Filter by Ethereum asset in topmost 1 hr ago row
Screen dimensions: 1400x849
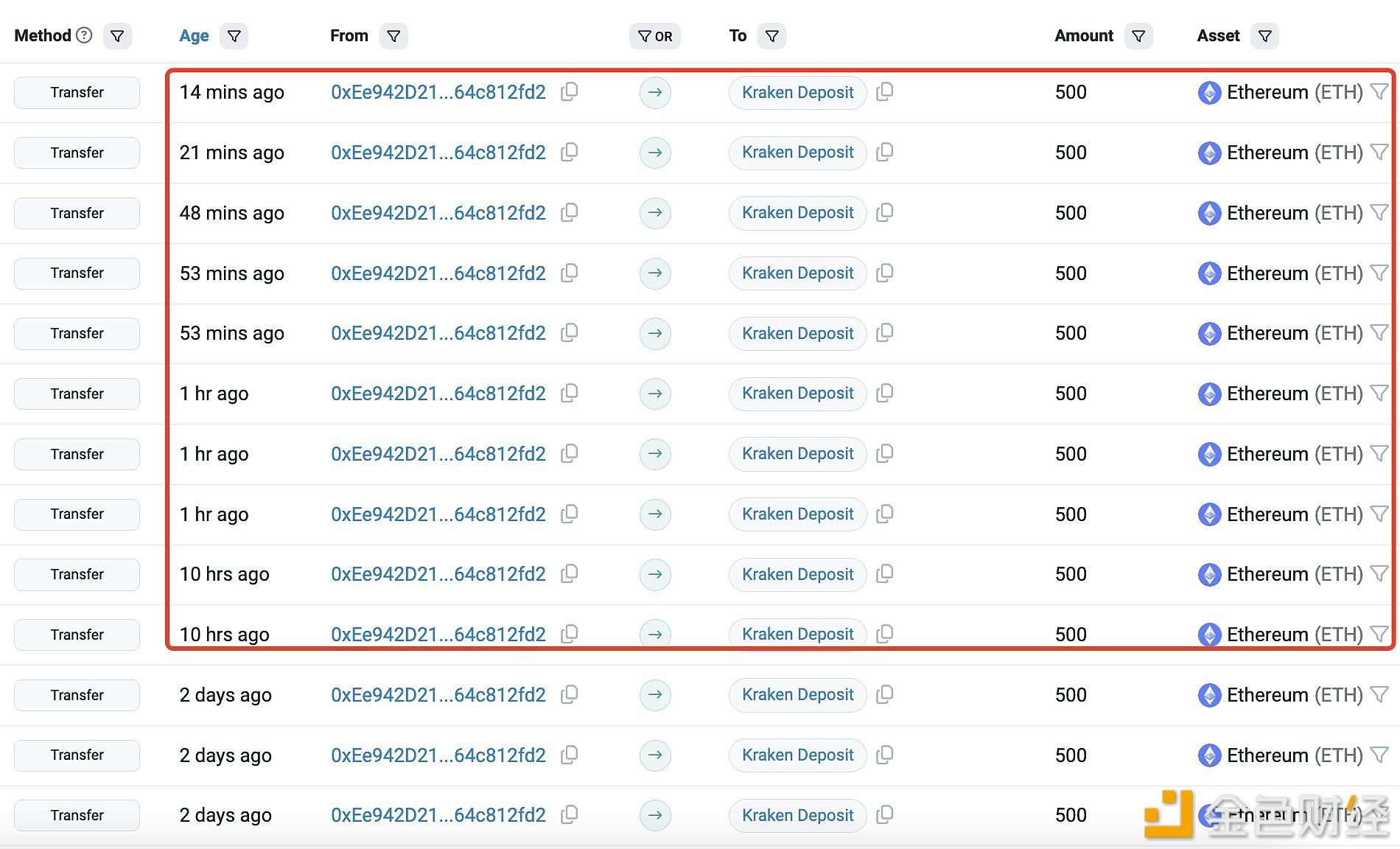[1379, 393]
